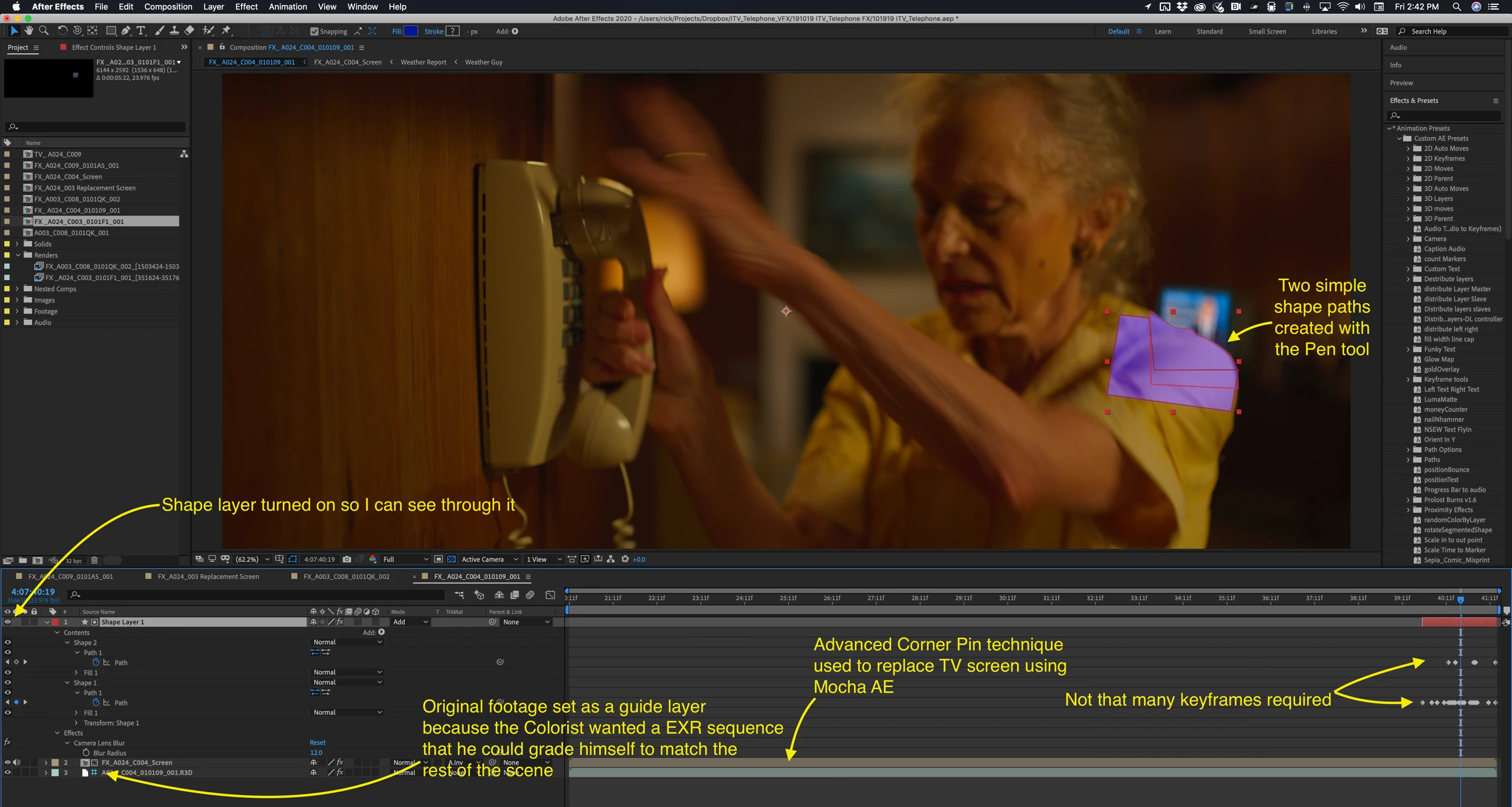
Task: Switch to FX_A003_C008_0101QK_002 timeline tab
Action: tap(346, 577)
